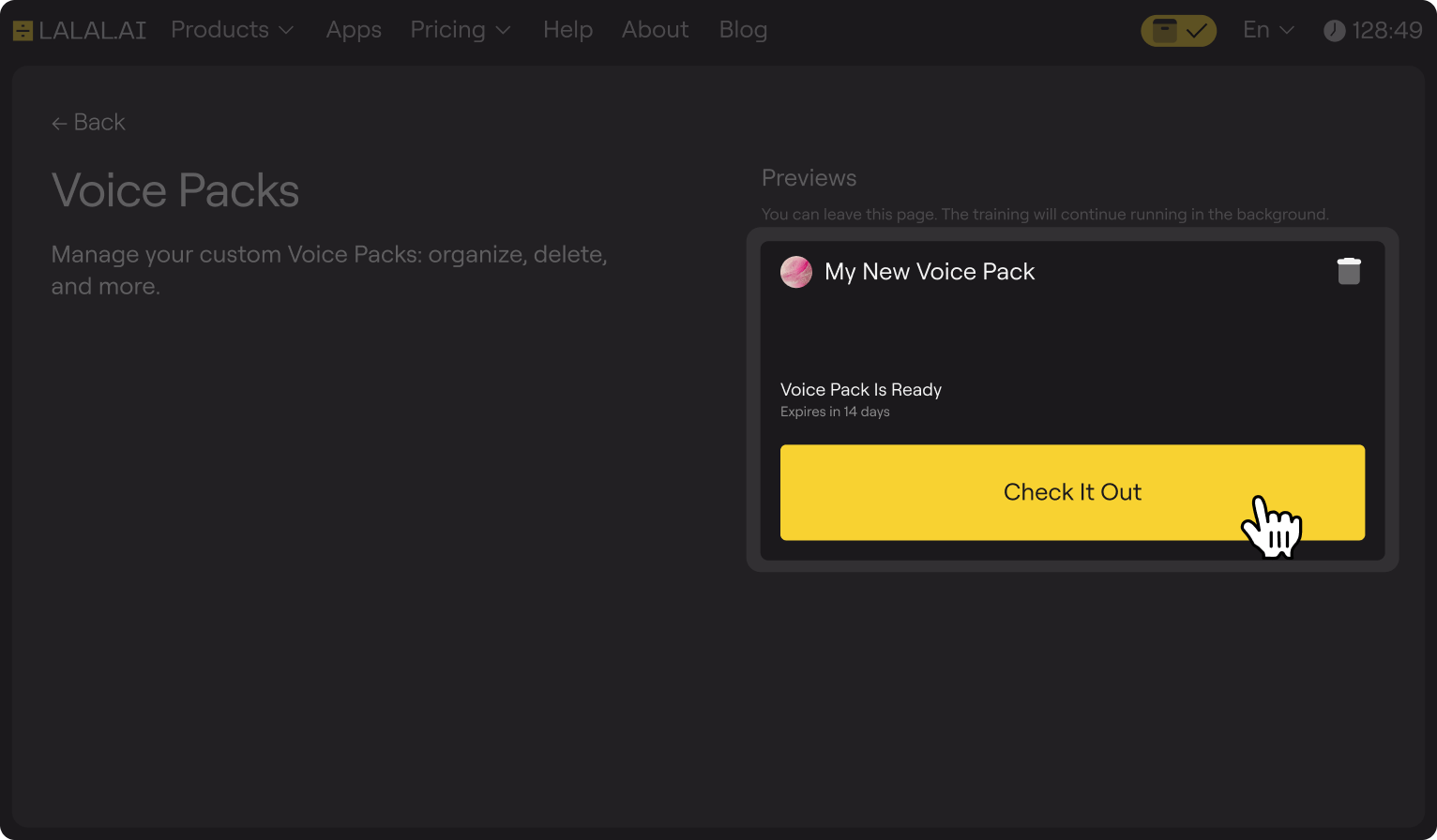The height and width of the screenshot is (840, 1437).
Task: Switch the yellow upload completion toggle
Action: (1178, 30)
